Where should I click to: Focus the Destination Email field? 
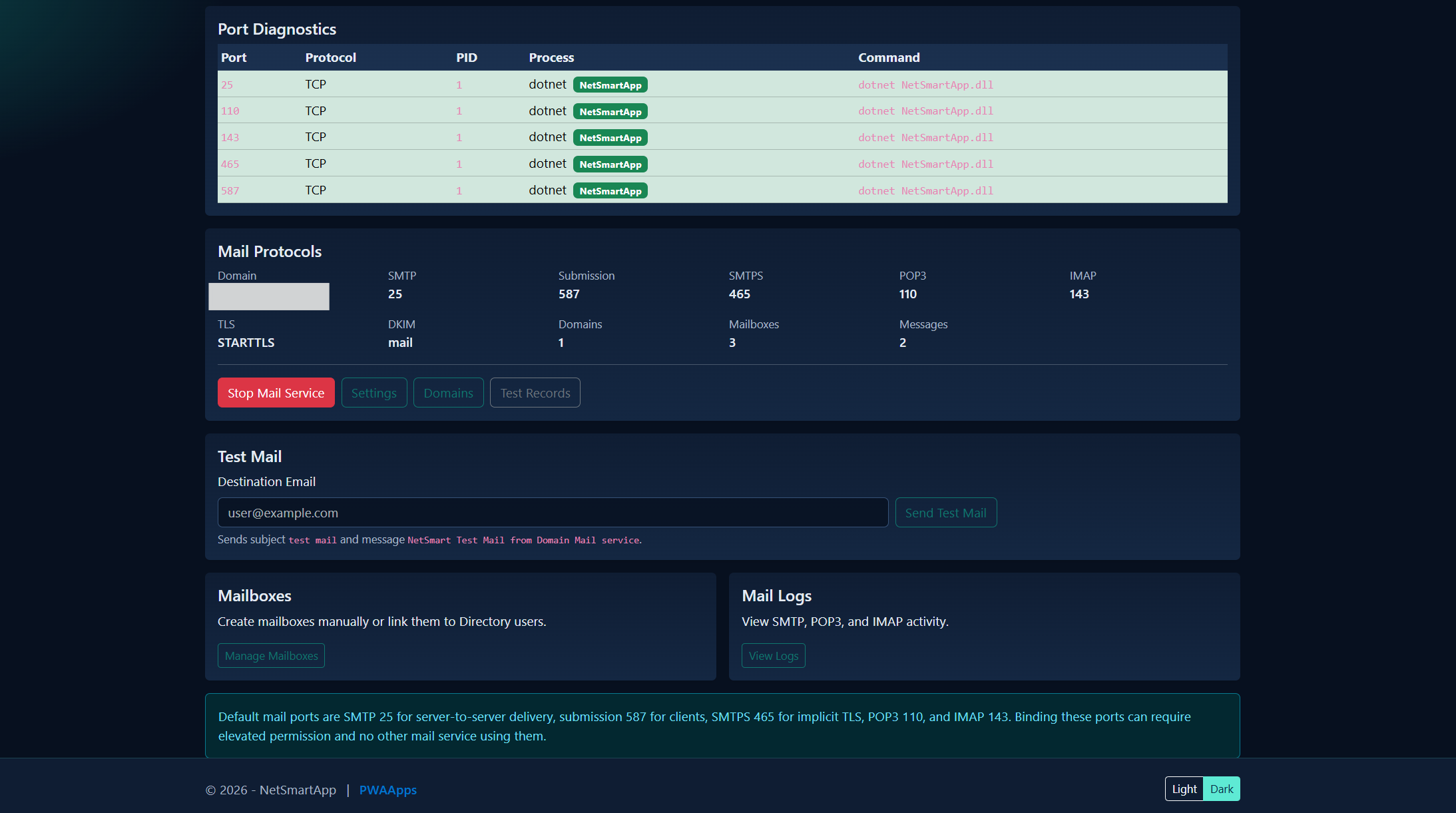point(553,513)
